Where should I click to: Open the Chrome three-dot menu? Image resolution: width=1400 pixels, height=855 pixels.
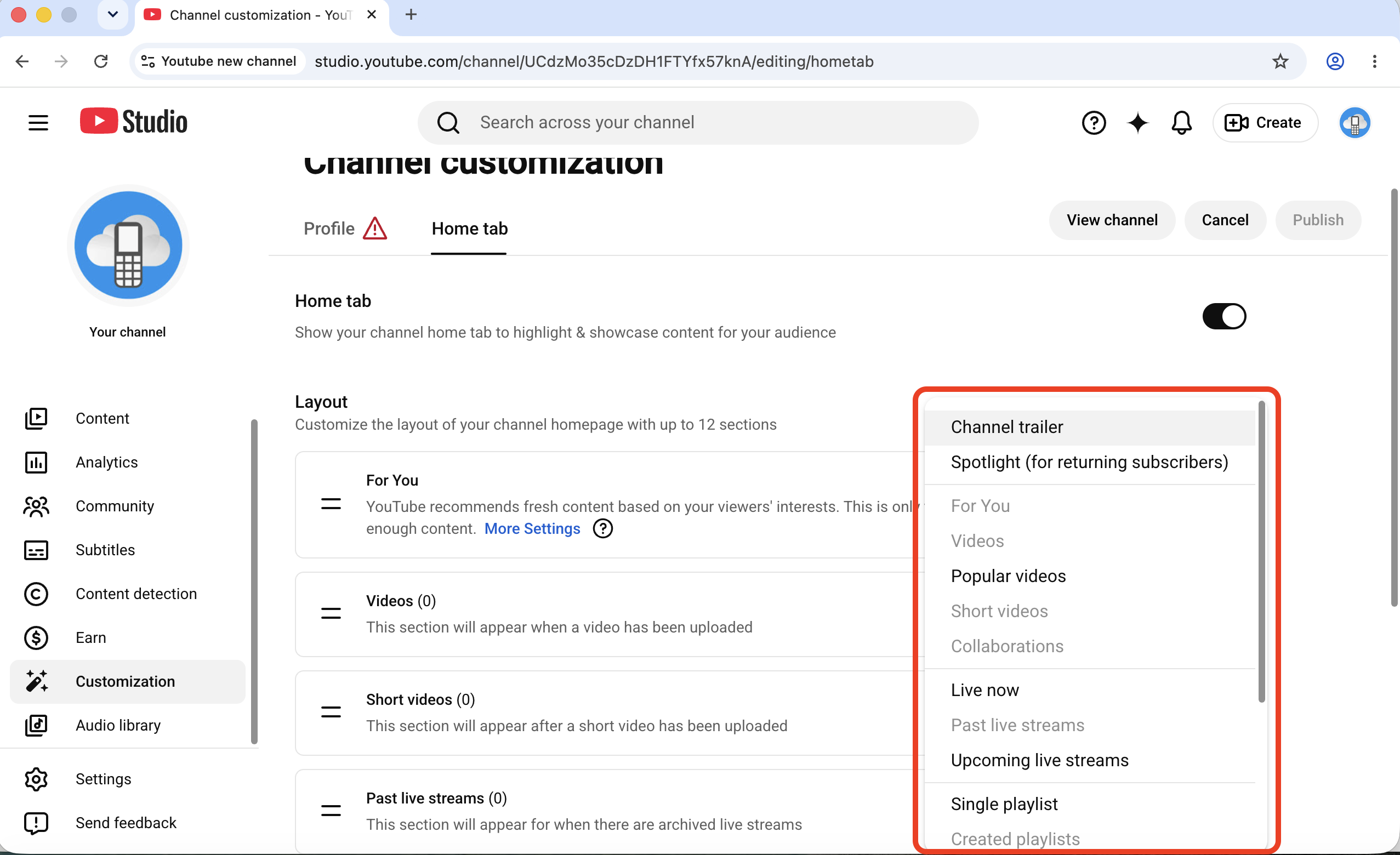(1374, 61)
